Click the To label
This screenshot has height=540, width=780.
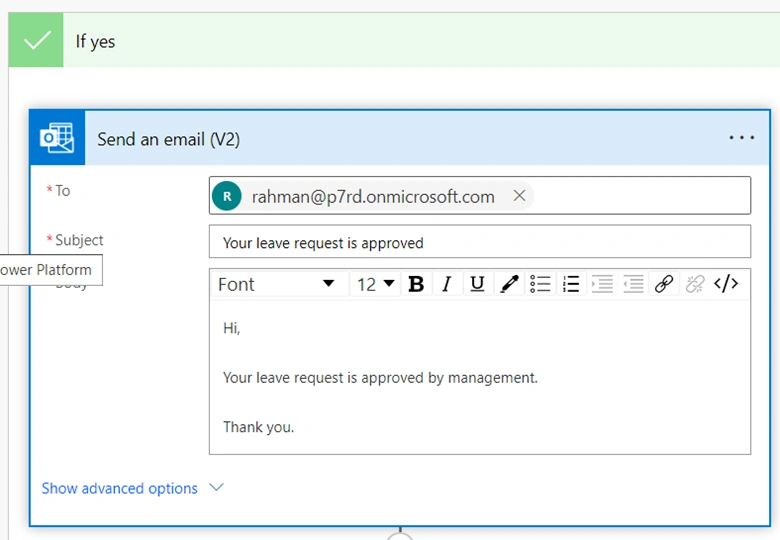[63, 190]
